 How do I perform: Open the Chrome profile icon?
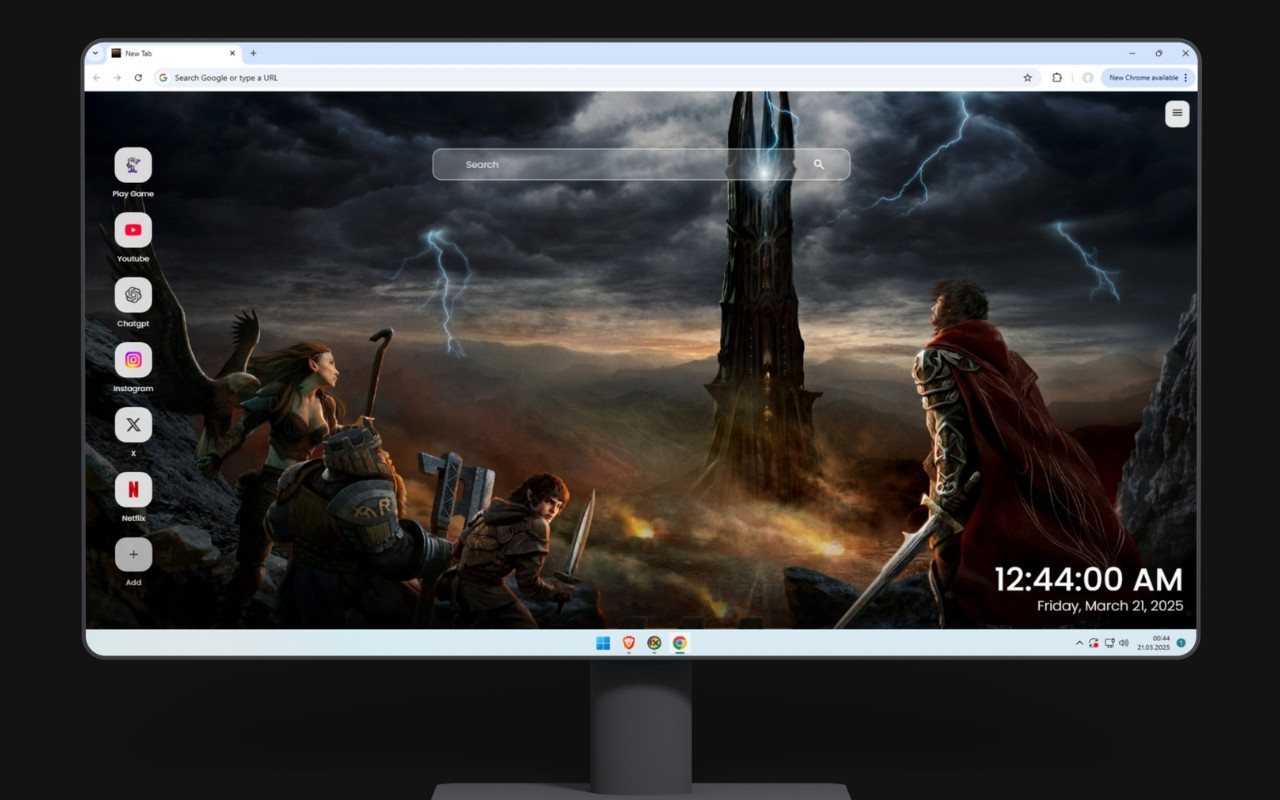point(1087,77)
